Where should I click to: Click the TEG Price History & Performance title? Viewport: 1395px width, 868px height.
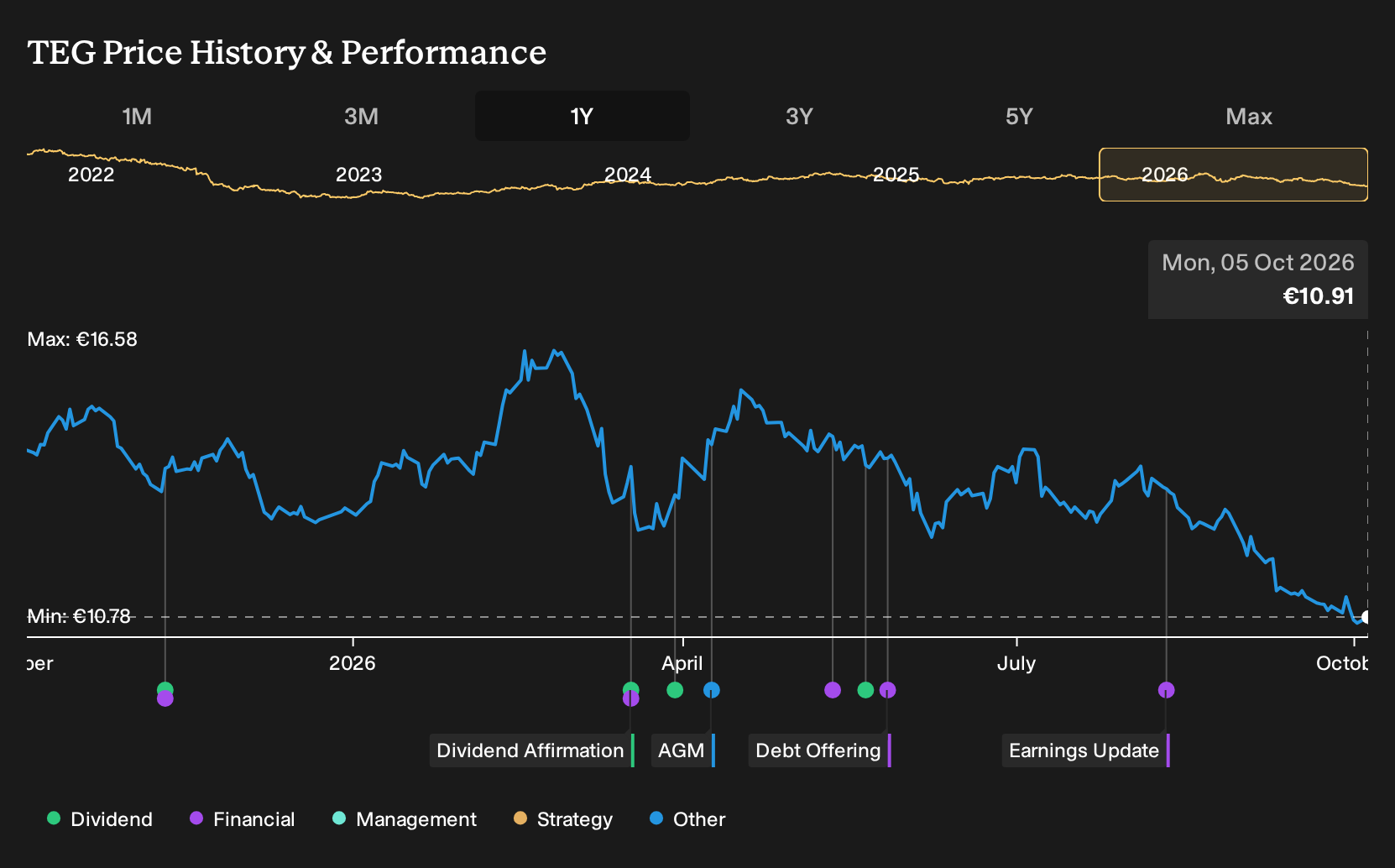click(287, 52)
